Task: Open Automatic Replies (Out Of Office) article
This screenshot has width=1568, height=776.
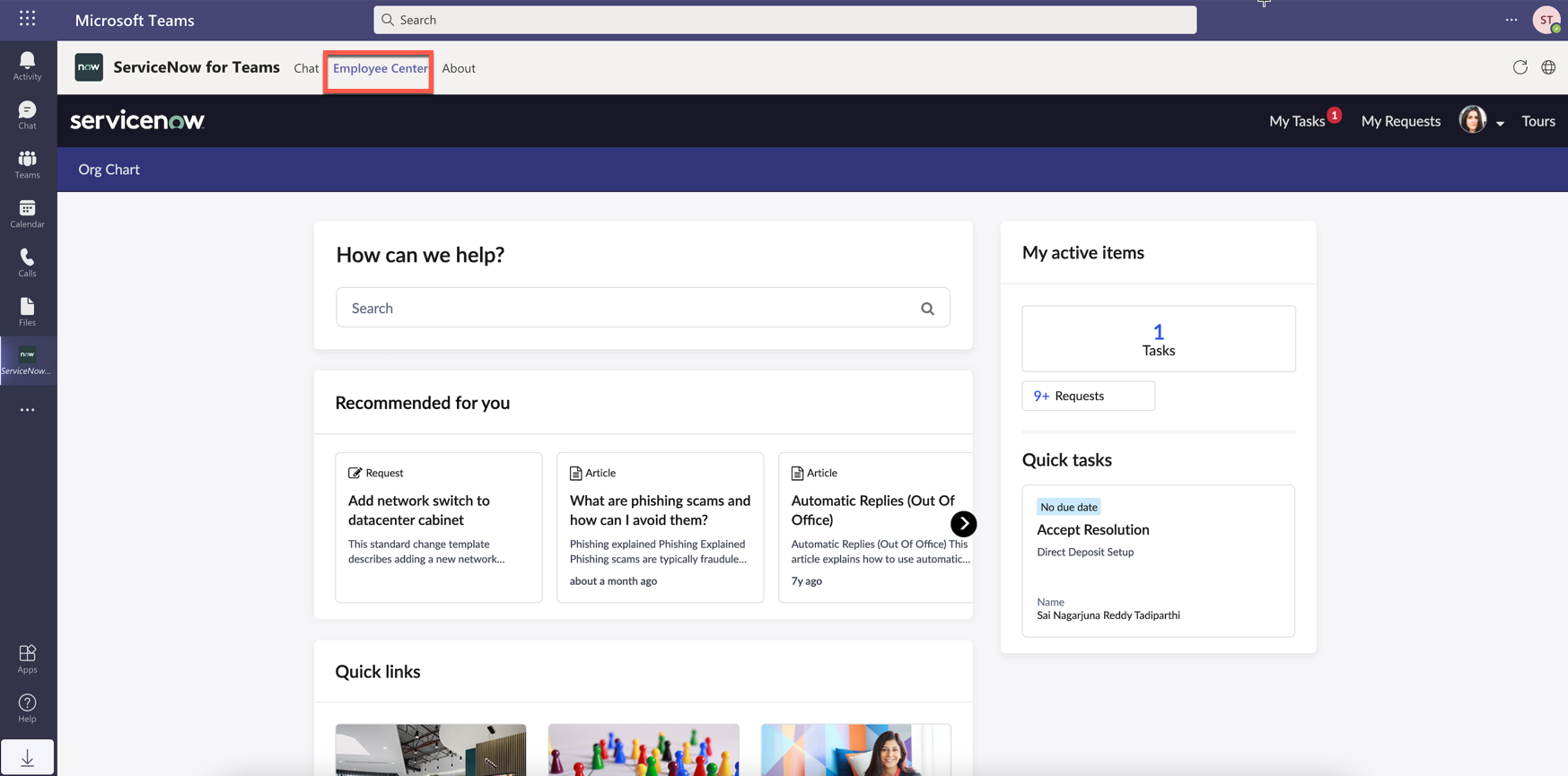Action: tap(875, 528)
